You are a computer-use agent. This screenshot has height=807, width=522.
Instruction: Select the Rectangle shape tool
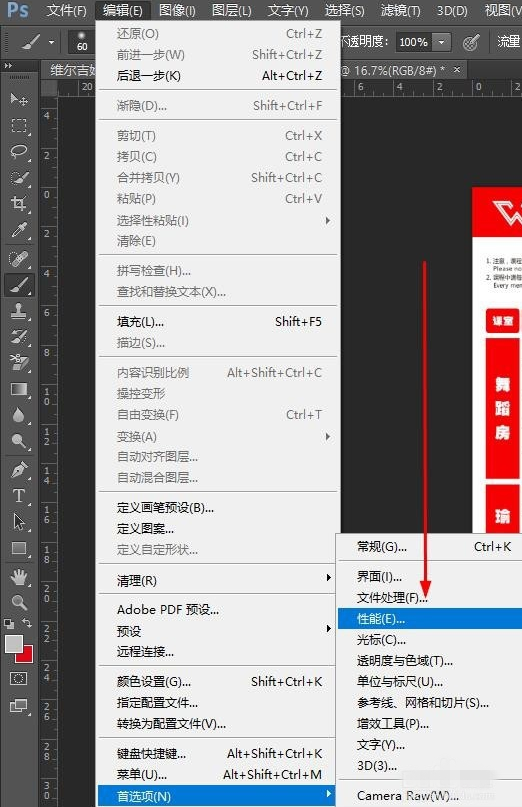click(19, 548)
